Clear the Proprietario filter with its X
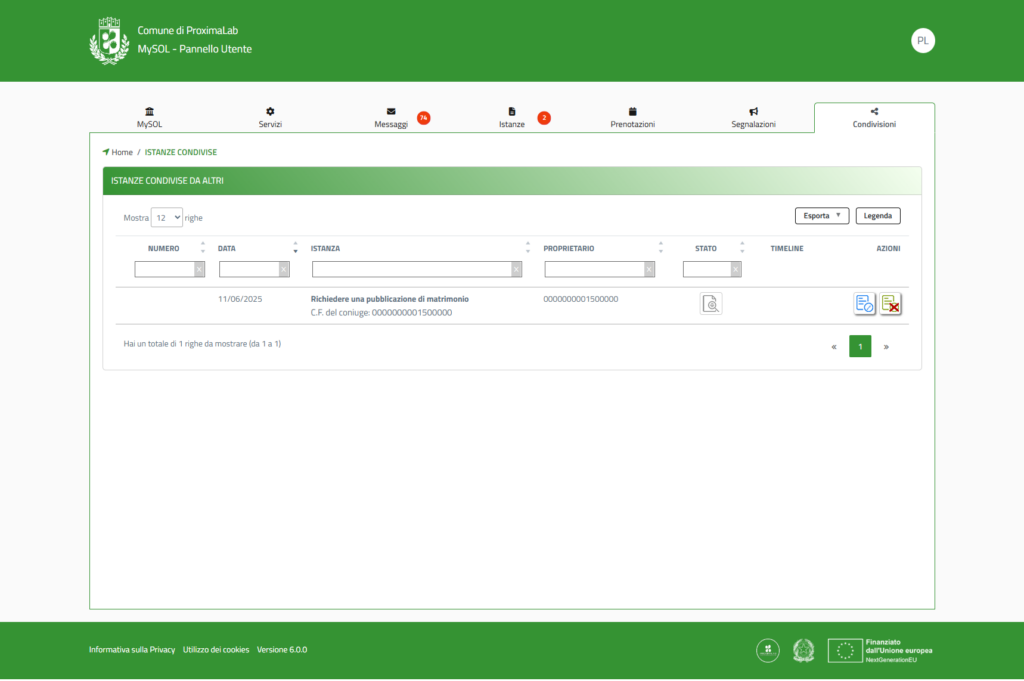 pyautogui.click(x=650, y=269)
